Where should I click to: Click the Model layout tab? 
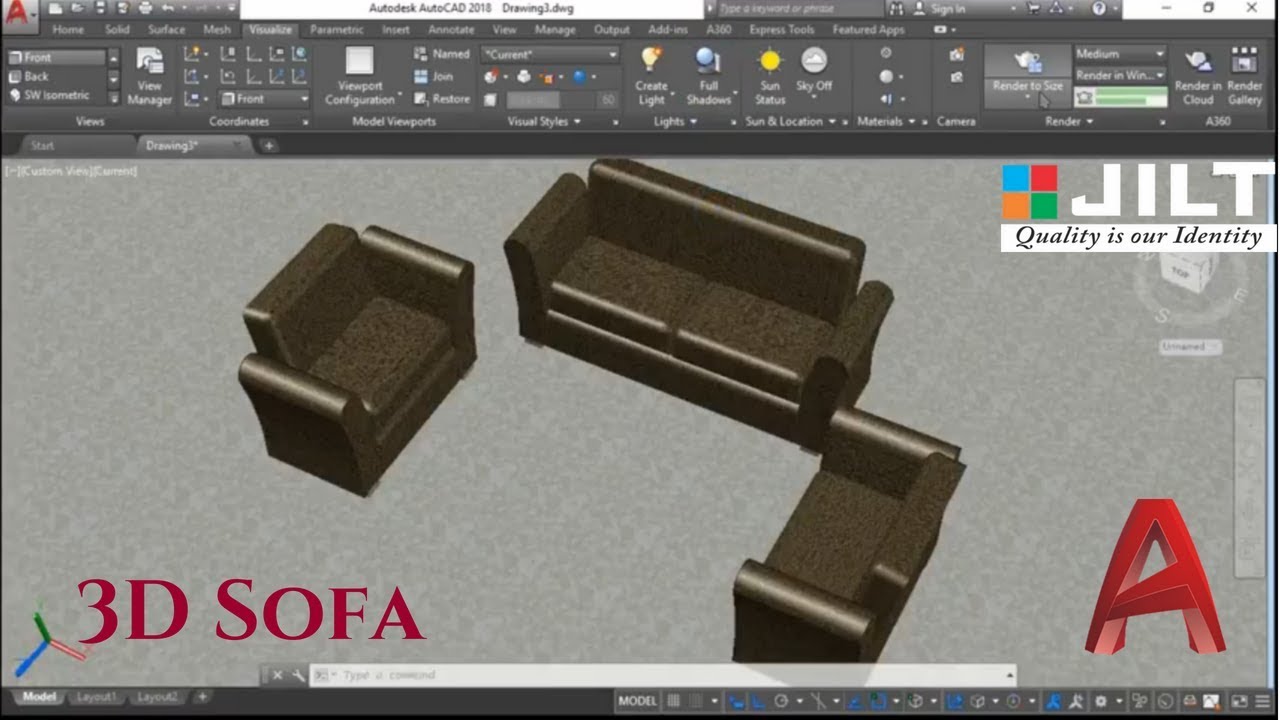click(x=39, y=697)
